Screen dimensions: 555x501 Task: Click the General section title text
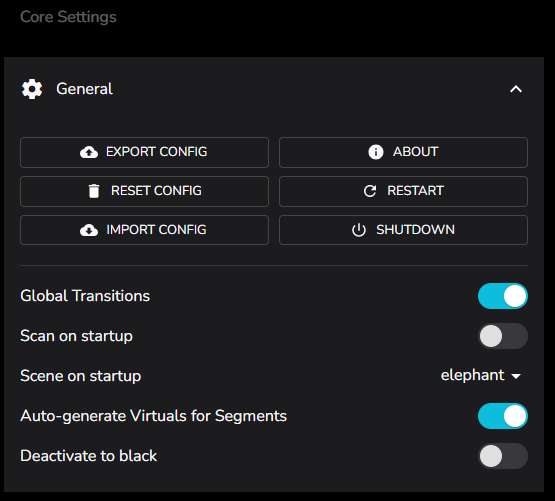[x=84, y=89]
